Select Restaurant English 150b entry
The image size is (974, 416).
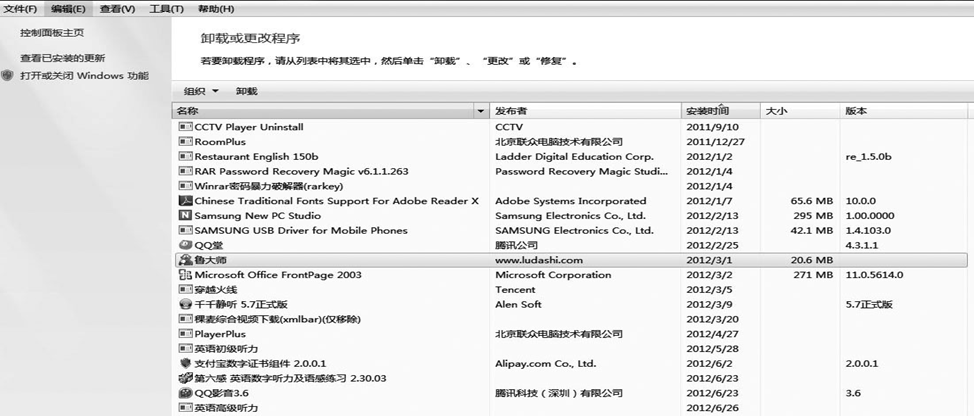257,156
